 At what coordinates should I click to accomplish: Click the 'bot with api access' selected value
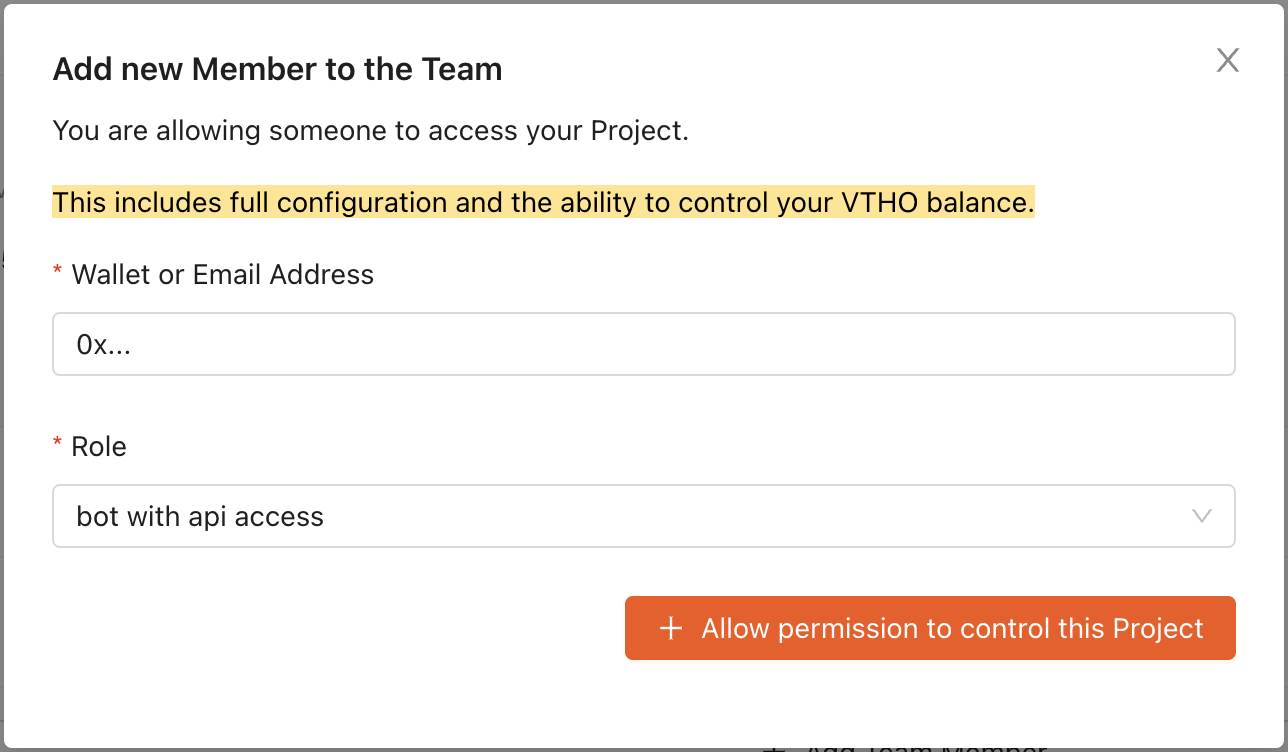pos(200,517)
